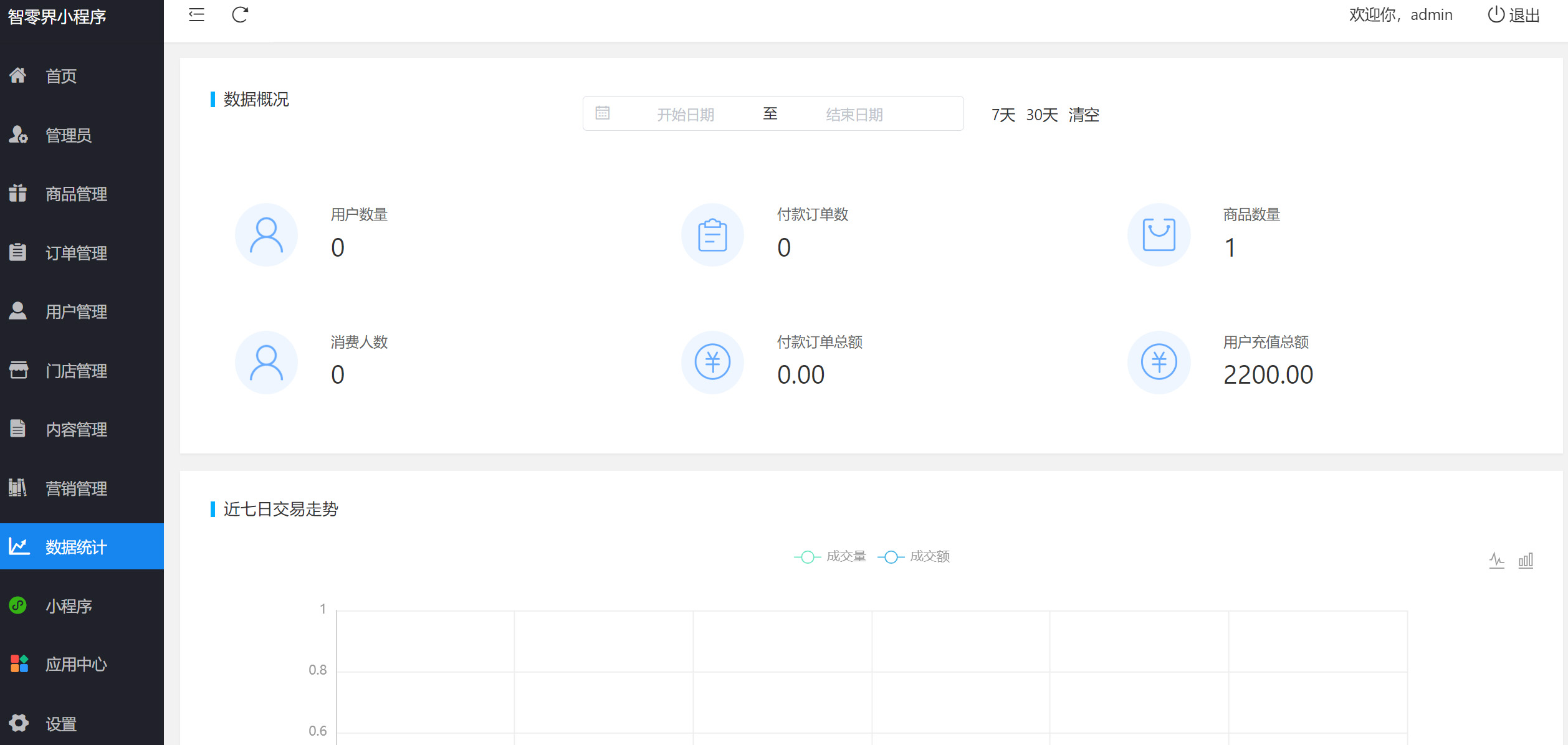The width and height of the screenshot is (1568, 745).
Task: Click the 开始日期 start date field
Action: [685, 115]
